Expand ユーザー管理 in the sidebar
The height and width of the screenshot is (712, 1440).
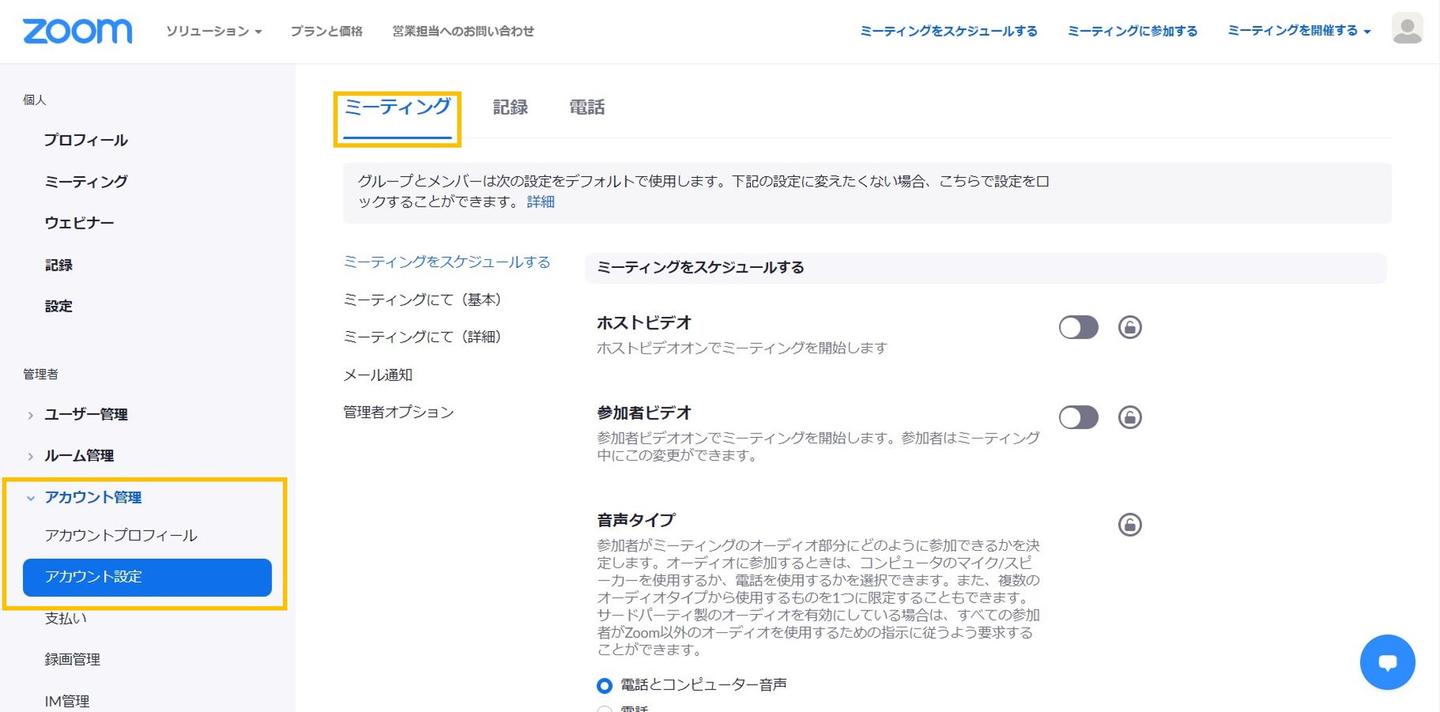click(86, 414)
